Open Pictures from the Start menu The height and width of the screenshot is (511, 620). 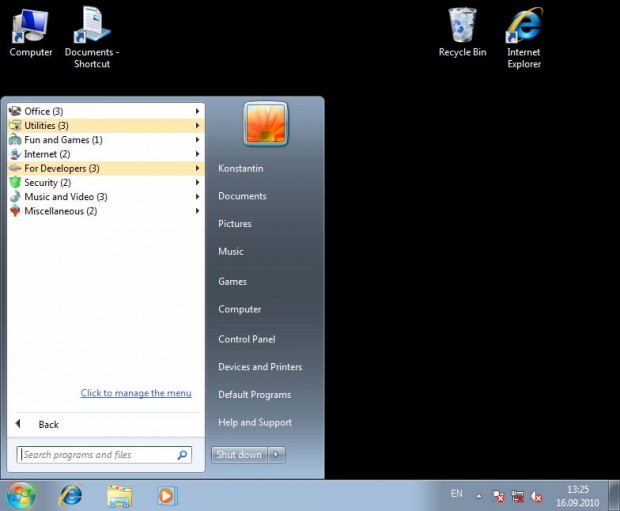(x=235, y=224)
